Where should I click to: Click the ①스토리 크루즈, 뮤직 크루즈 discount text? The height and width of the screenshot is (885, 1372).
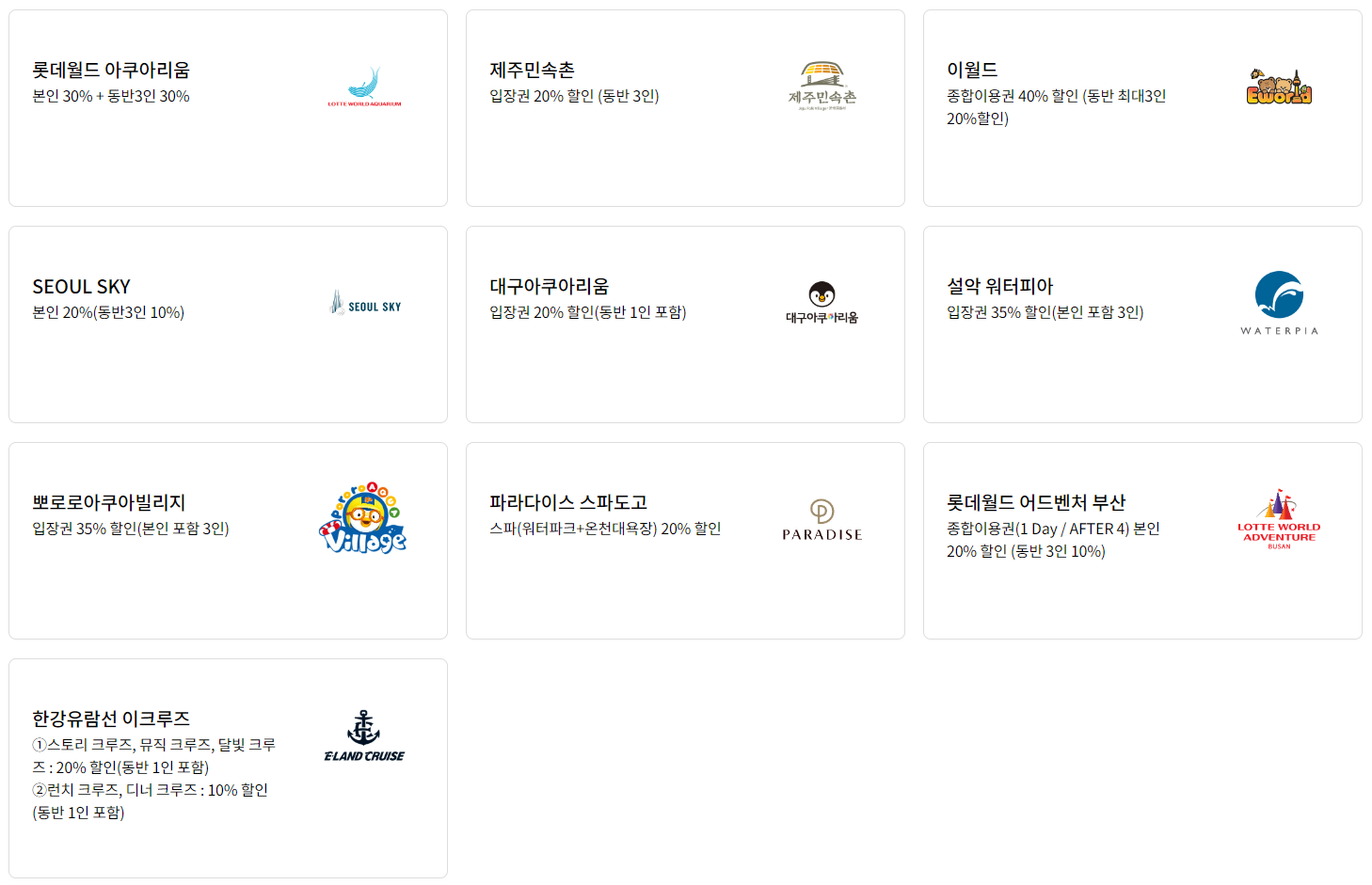tap(154, 756)
